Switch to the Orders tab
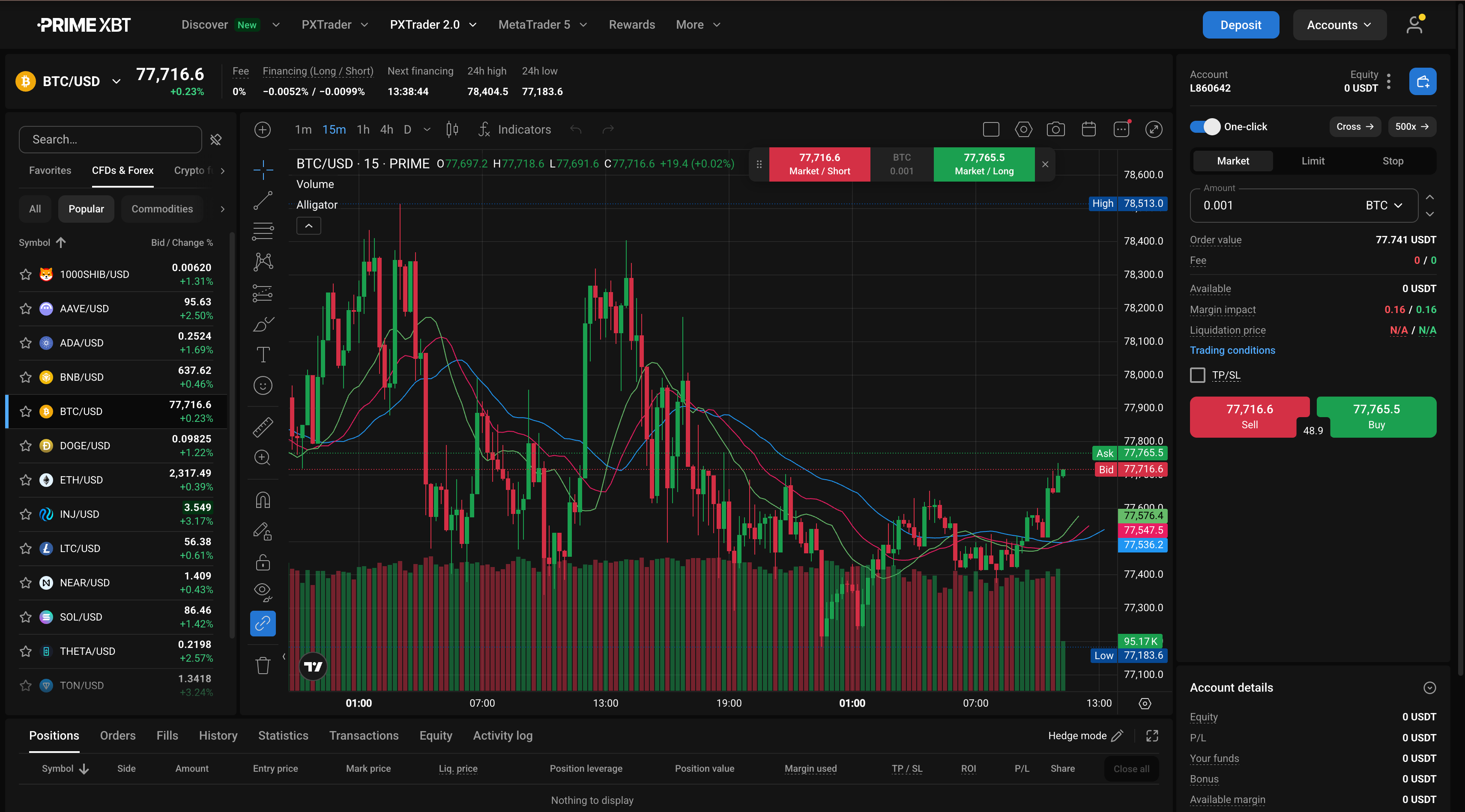Image resolution: width=1465 pixels, height=812 pixels. (118, 735)
